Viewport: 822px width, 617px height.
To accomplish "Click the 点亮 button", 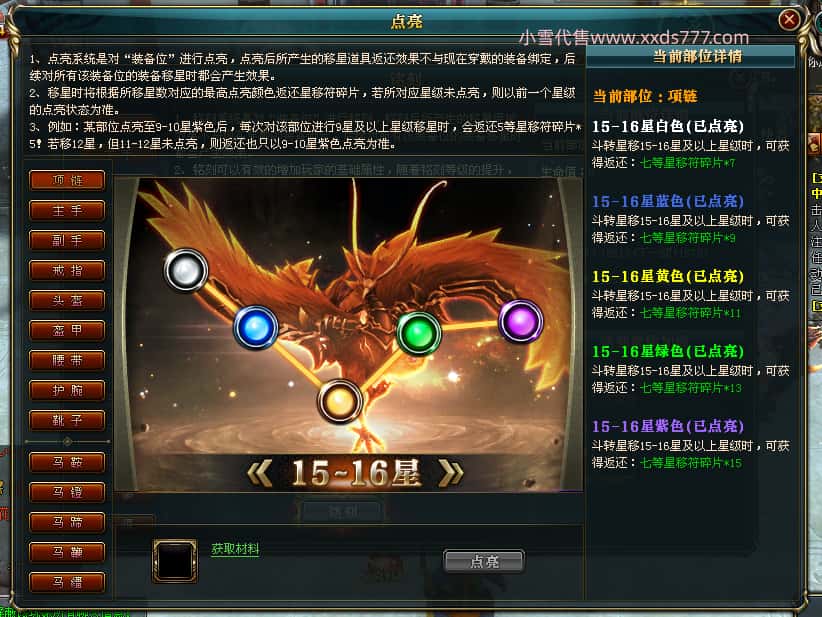I will pyautogui.click(x=483, y=561).
